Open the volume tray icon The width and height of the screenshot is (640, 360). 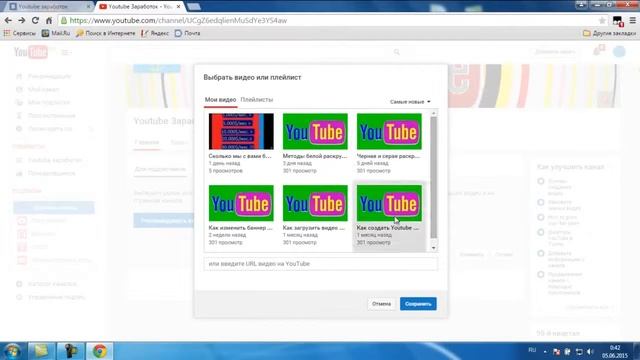coord(590,351)
